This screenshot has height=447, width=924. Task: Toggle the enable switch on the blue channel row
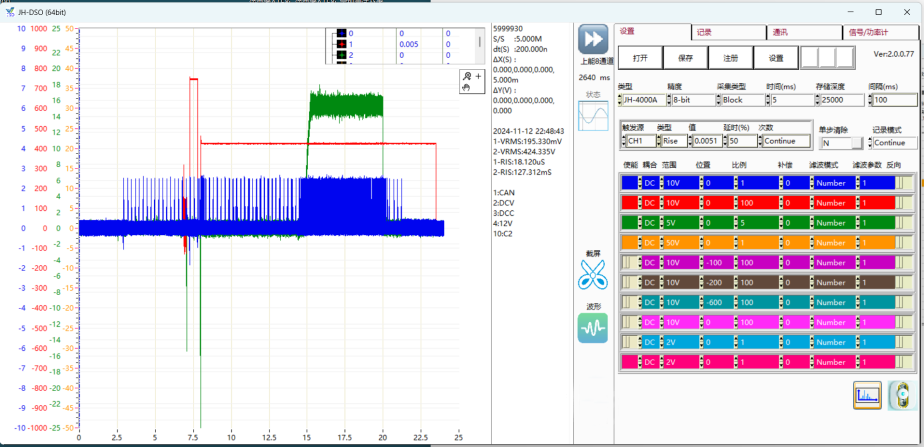pyautogui.click(x=629, y=183)
